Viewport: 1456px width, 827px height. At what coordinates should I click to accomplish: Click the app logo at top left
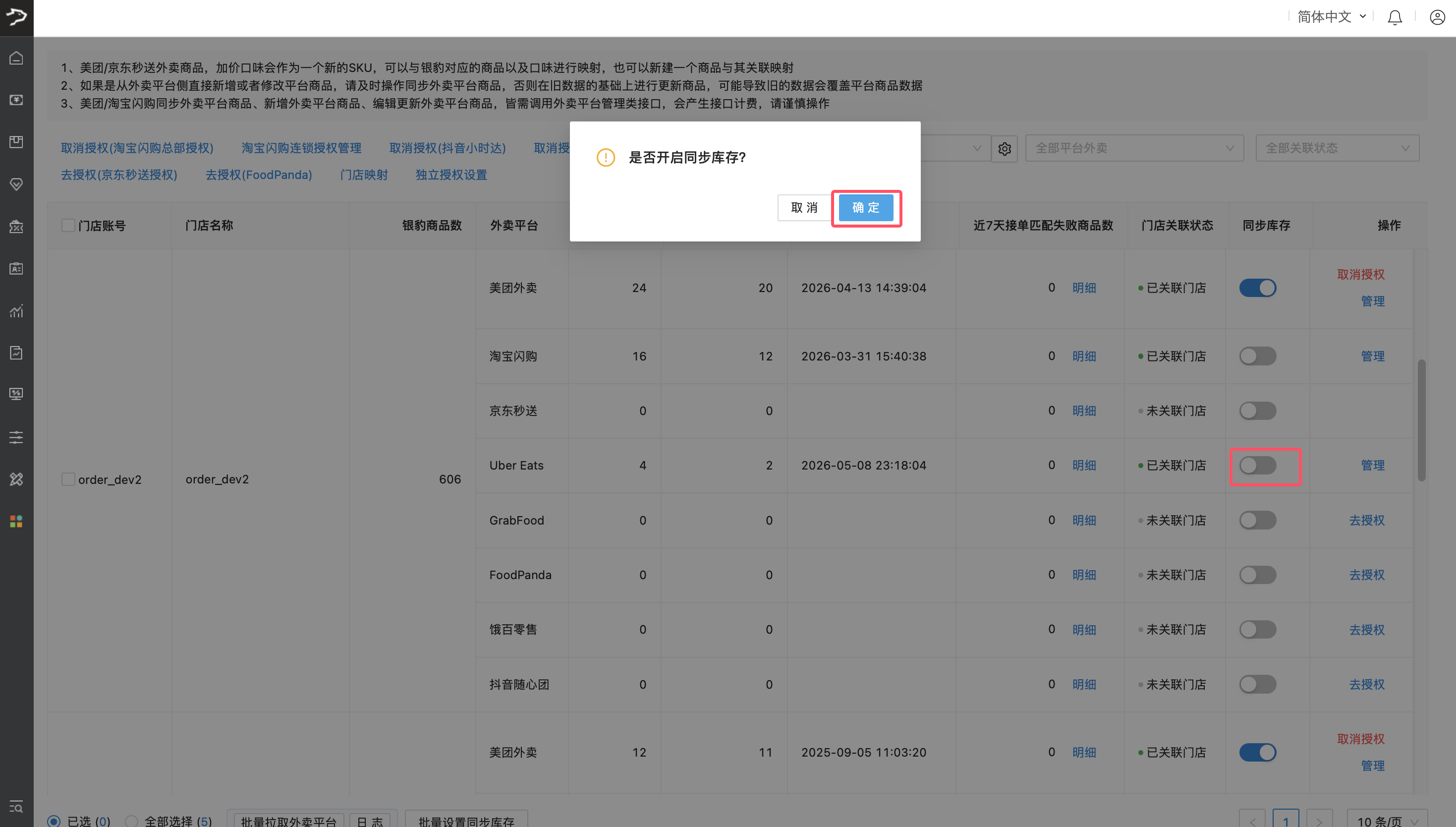click(x=16, y=17)
